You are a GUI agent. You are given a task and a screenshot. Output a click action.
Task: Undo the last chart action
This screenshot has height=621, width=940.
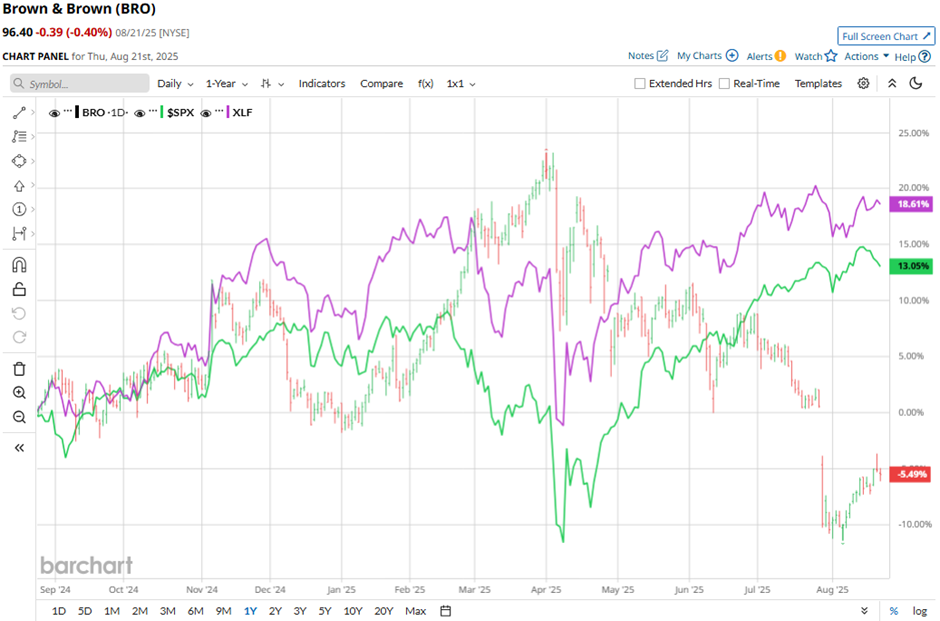pos(19,313)
